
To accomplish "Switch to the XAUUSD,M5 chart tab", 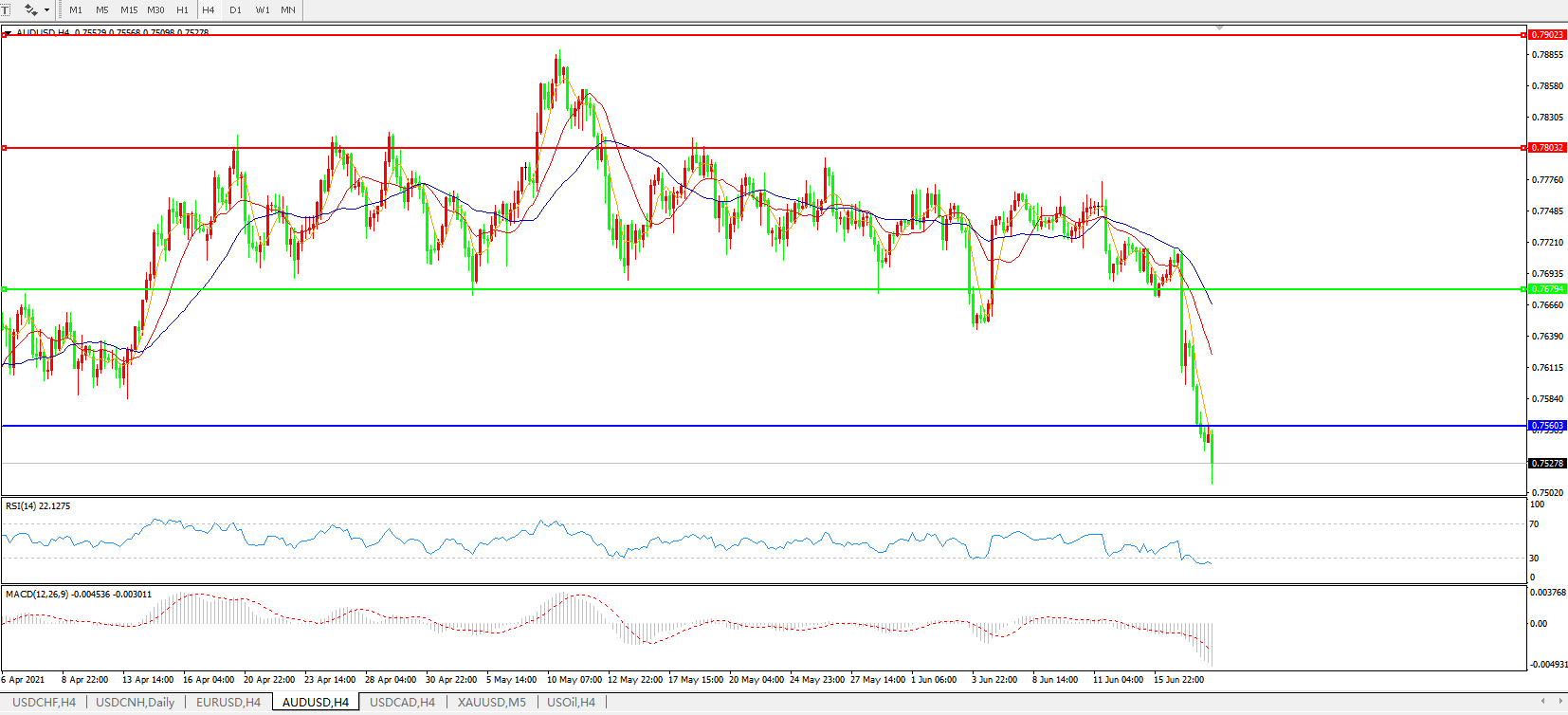I will point(491,703).
